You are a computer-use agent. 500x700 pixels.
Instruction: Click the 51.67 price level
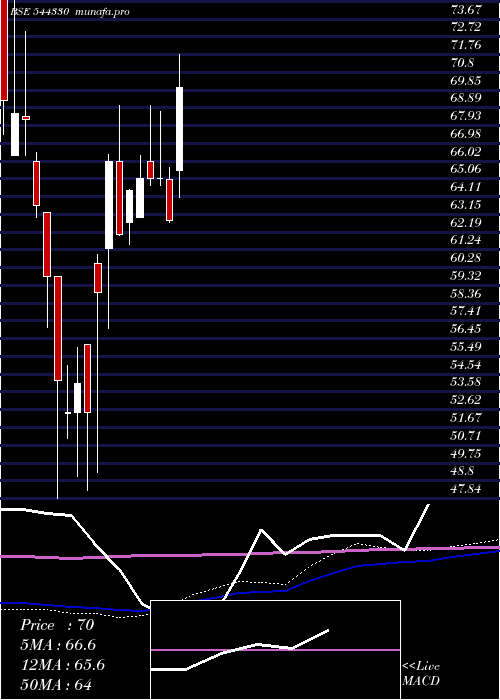coord(466,418)
